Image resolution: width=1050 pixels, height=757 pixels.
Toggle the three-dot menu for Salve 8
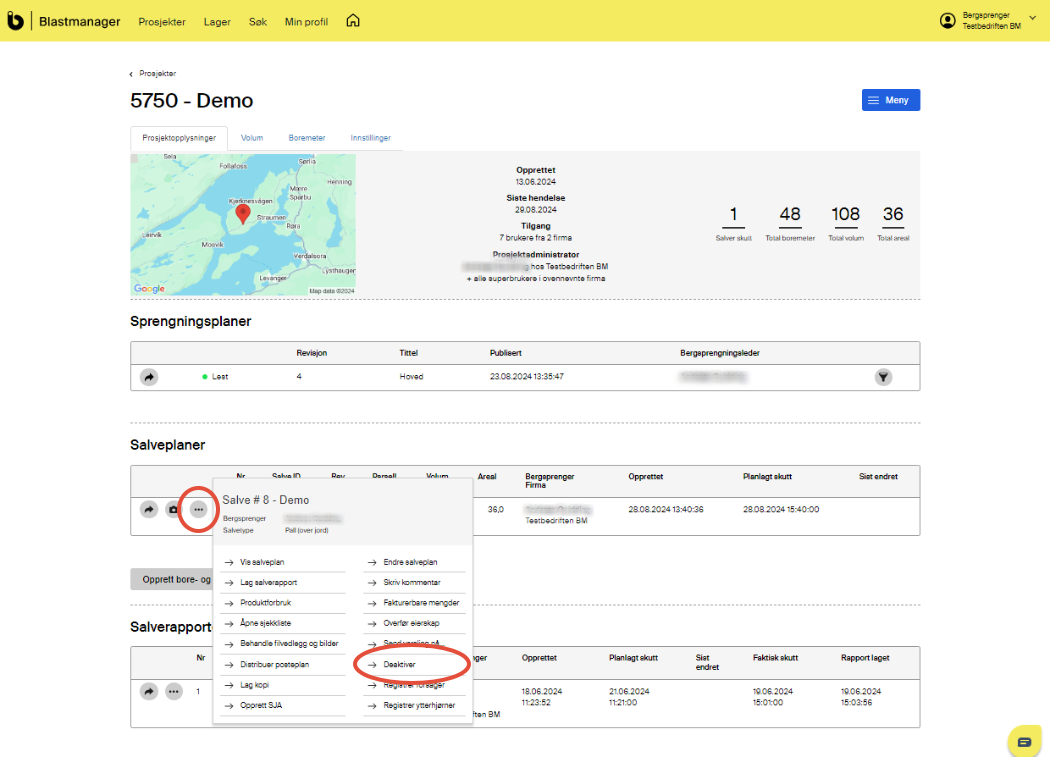pos(199,510)
